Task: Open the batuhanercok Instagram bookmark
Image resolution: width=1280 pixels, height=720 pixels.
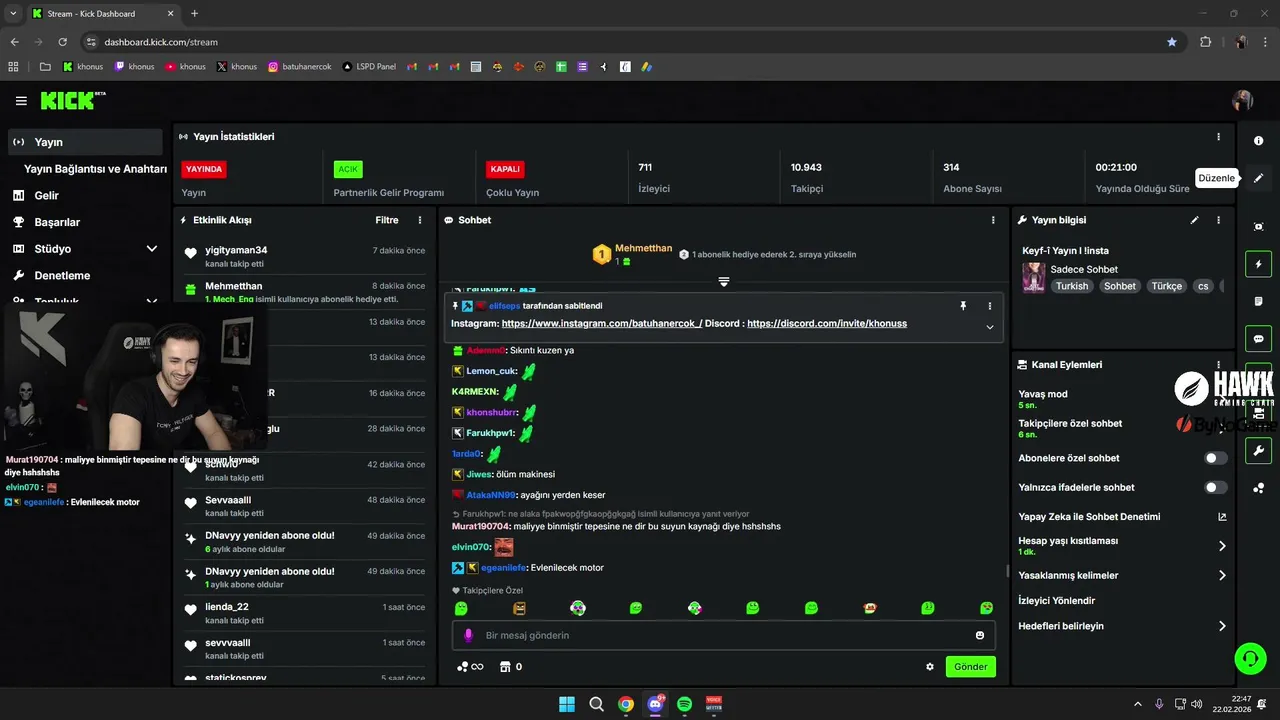Action: (300, 67)
